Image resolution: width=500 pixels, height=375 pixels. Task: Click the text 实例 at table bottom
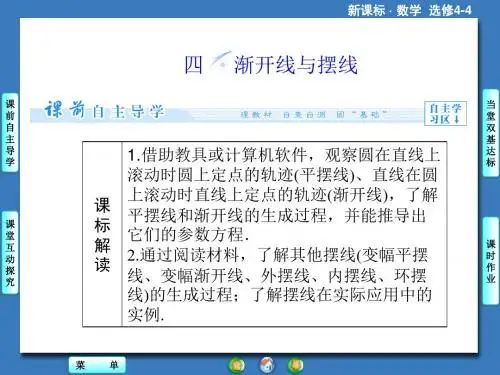[x=146, y=314]
